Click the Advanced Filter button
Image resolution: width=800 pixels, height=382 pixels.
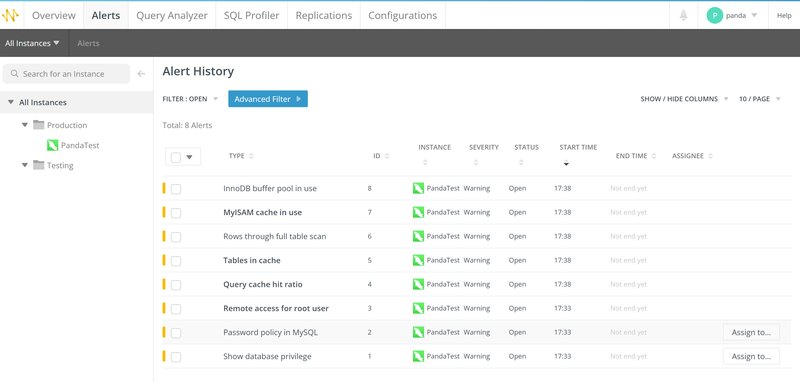(268, 99)
